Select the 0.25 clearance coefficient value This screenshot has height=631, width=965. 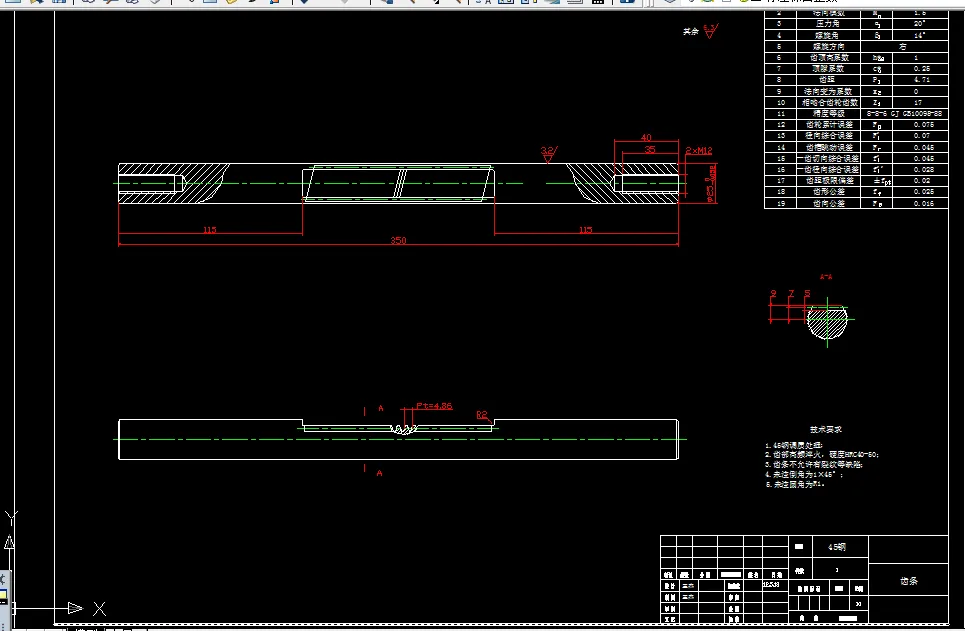(x=921, y=68)
